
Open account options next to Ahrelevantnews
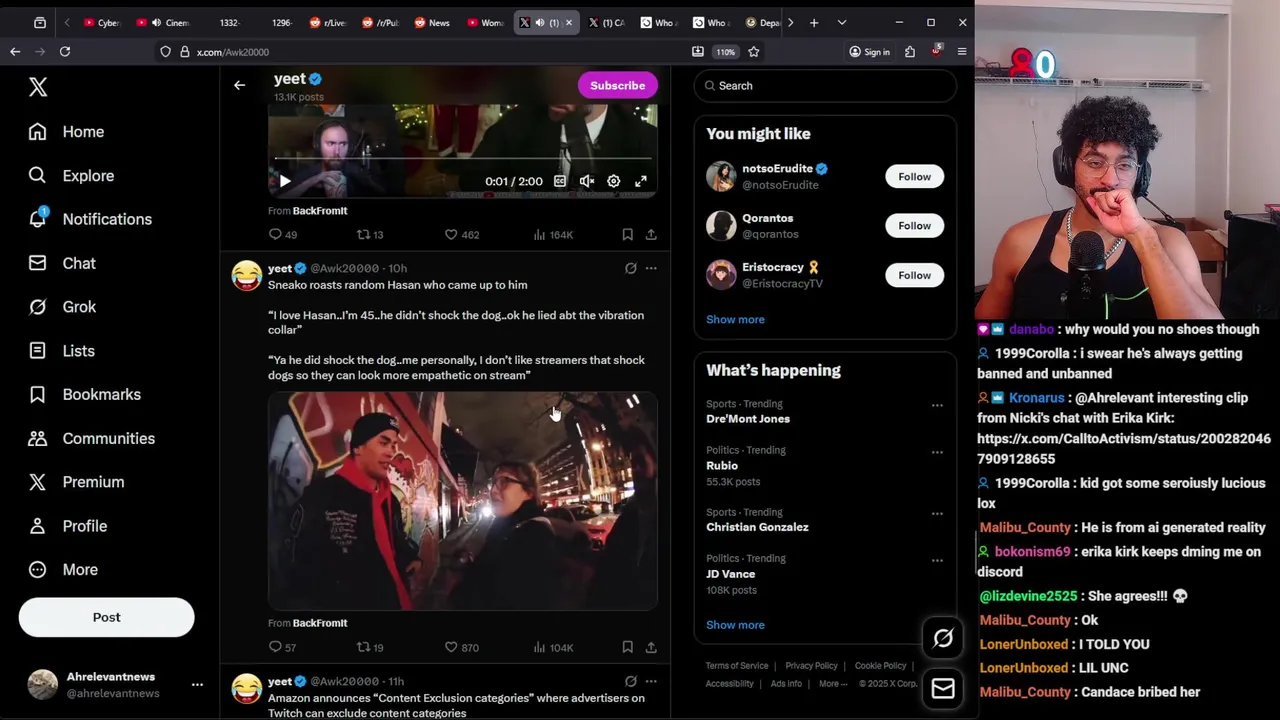197,685
